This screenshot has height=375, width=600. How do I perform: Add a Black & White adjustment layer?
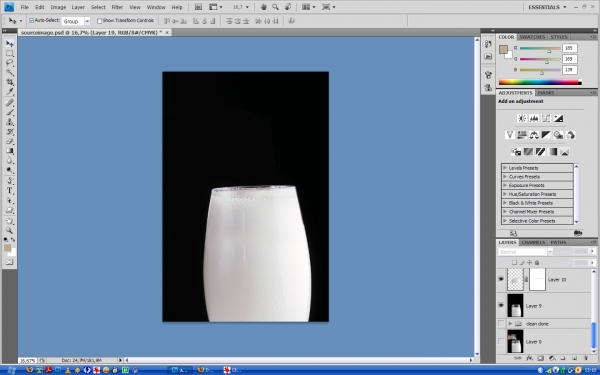pyautogui.click(x=546, y=135)
